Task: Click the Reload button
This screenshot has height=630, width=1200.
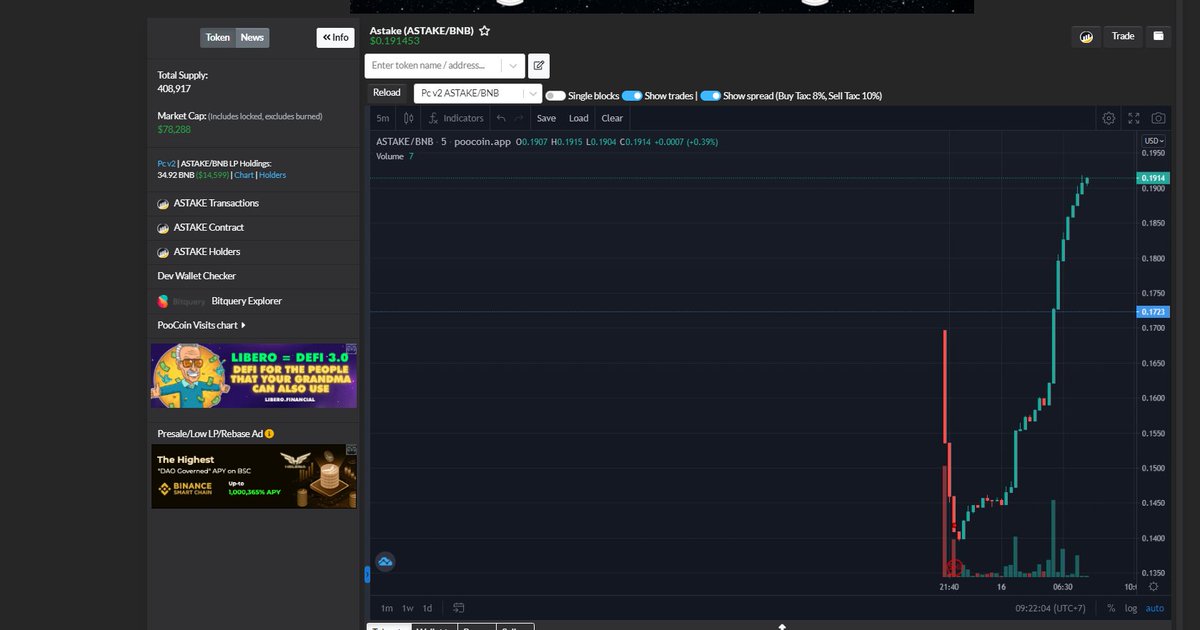Action: [387, 93]
